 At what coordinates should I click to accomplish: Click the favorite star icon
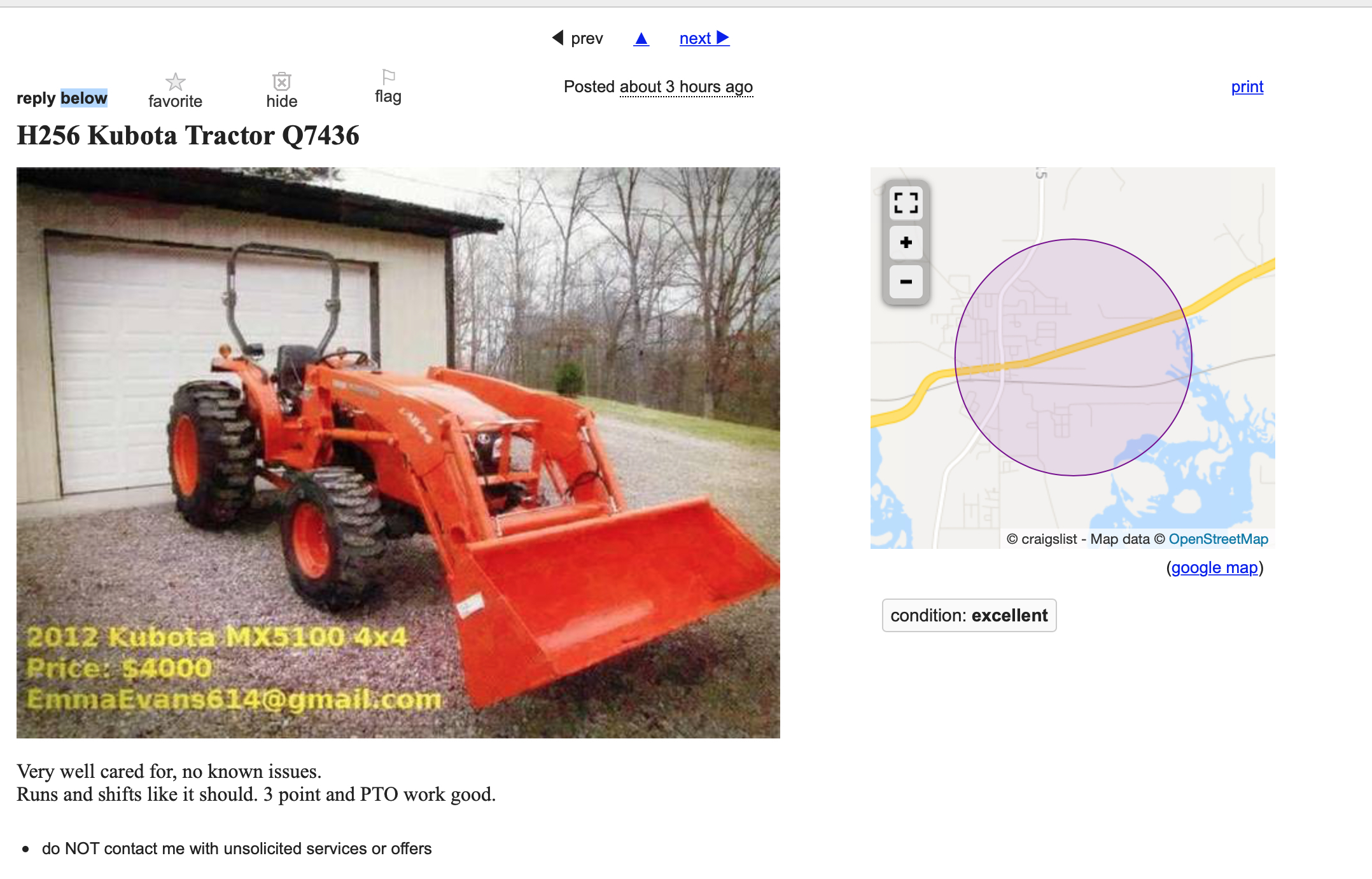175,81
